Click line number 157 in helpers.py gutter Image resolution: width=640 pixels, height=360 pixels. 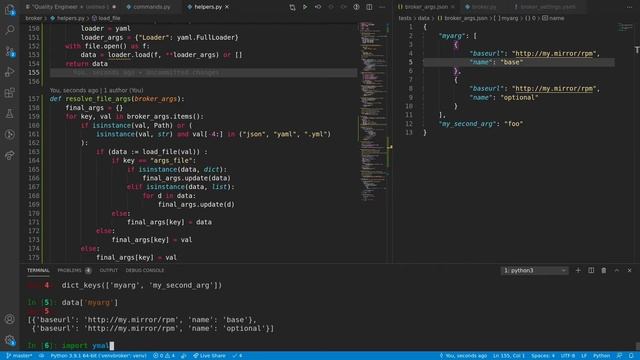point(34,99)
